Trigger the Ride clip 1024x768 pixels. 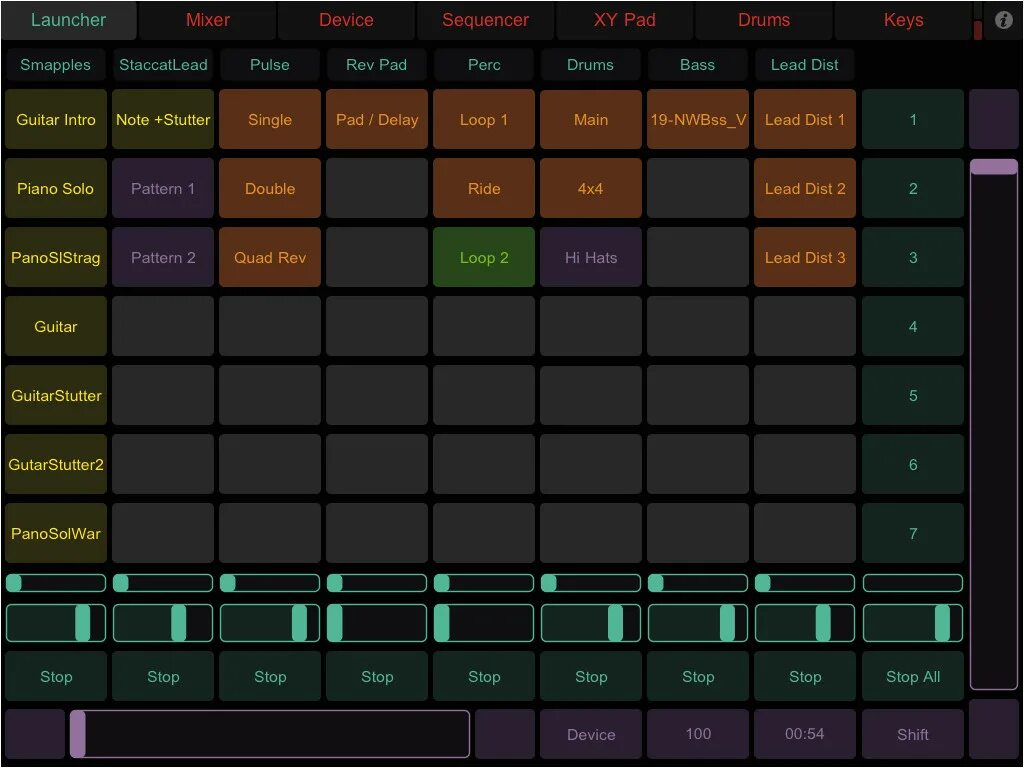point(484,188)
